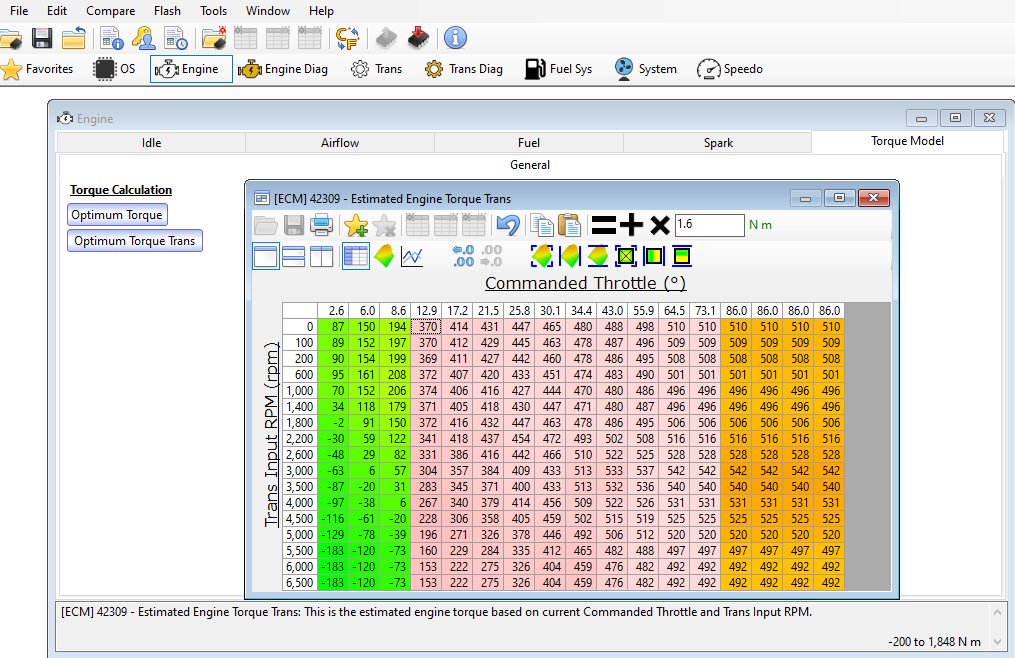Image resolution: width=1015 pixels, height=658 pixels.
Task: Open the Help menu
Action: [321, 10]
